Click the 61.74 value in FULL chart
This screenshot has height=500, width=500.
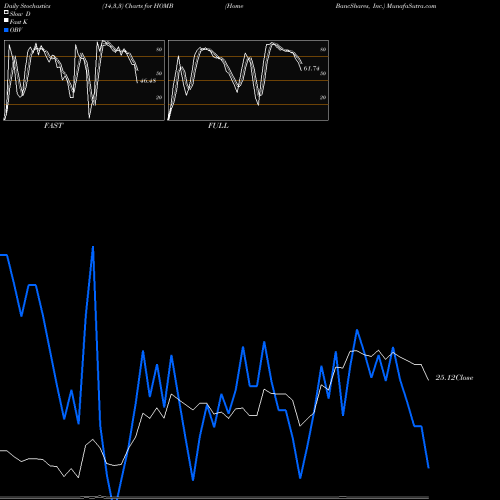pos(311,68)
